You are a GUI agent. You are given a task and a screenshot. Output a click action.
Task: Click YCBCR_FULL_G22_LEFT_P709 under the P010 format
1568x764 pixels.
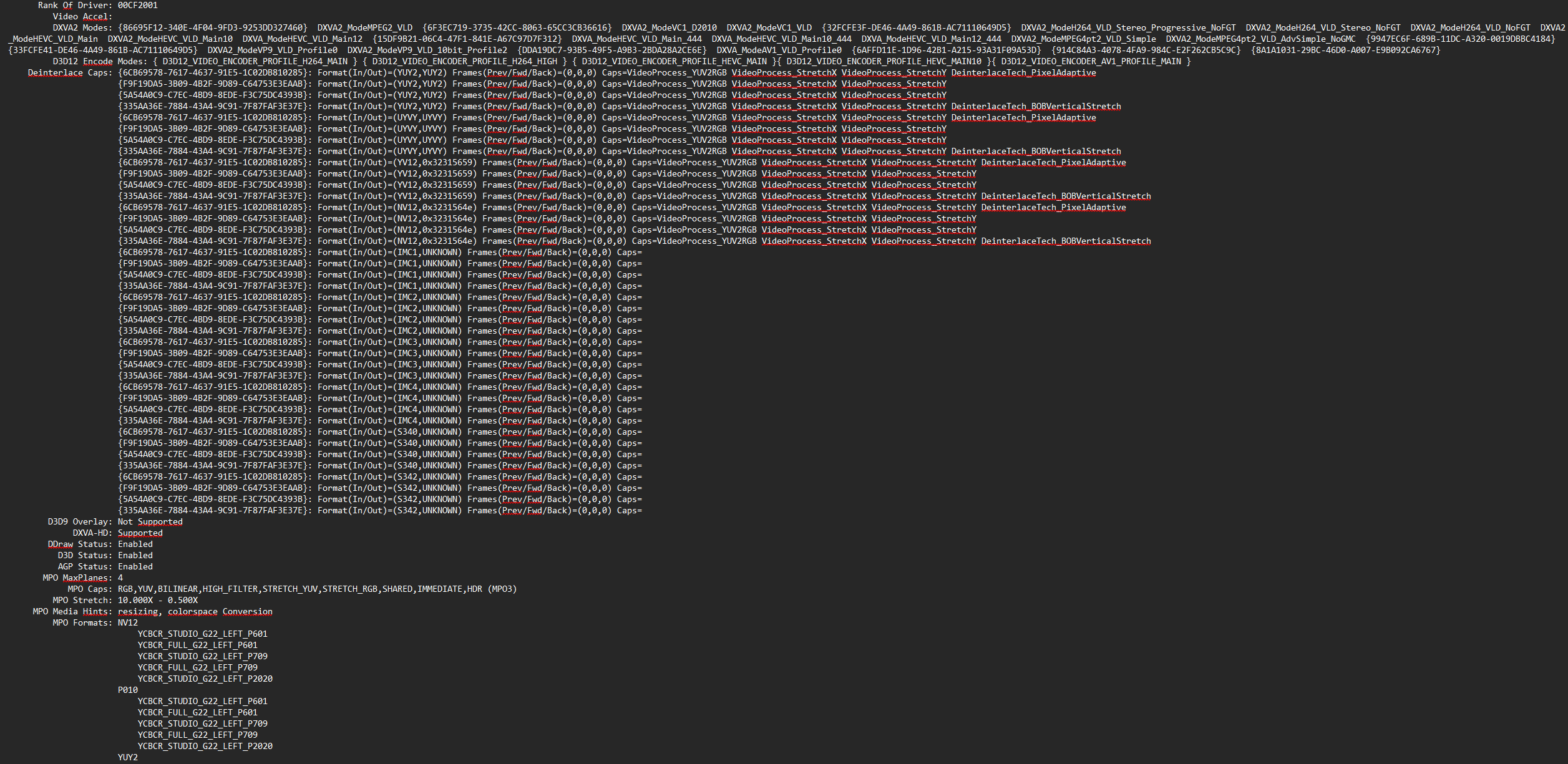(197, 735)
